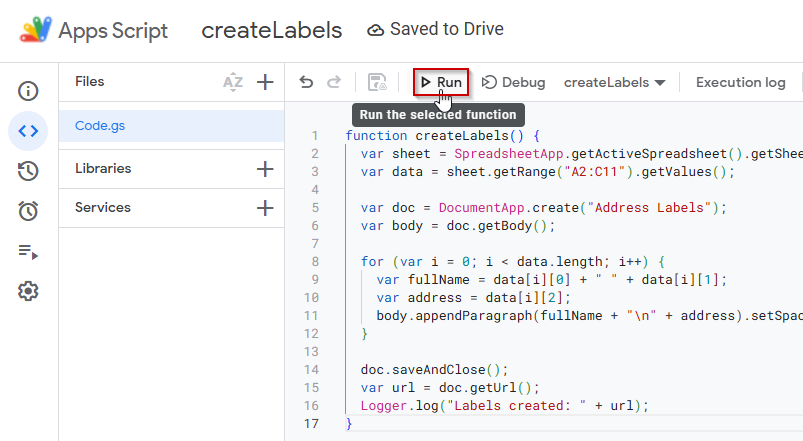Open the Triggers alarm clock icon

[28, 211]
